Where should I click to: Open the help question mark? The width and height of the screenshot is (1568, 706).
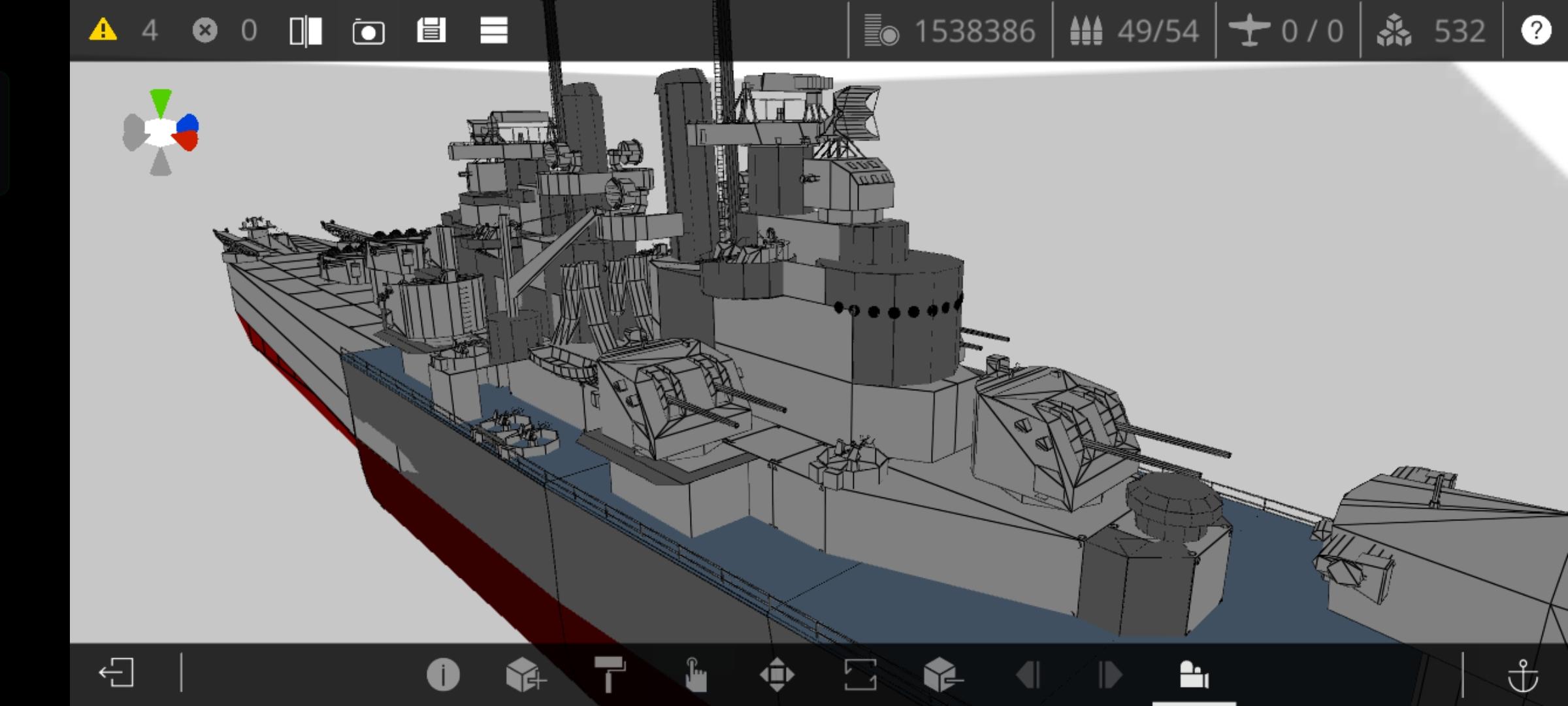click(1536, 31)
